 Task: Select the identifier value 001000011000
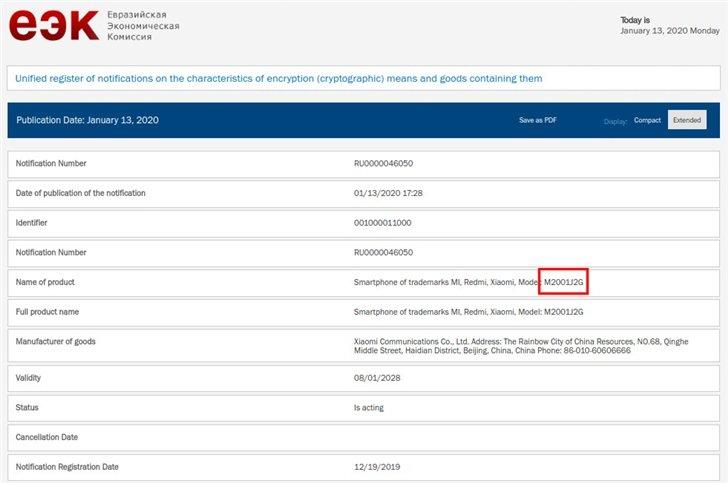pyautogui.click(x=383, y=223)
